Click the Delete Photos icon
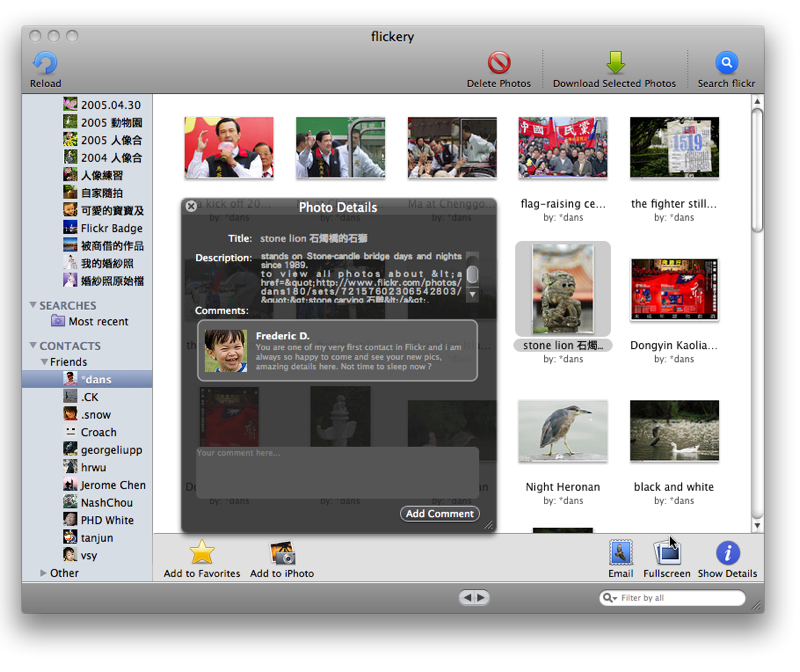The height and width of the screenshot is (672, 800). tap(498, 63)
